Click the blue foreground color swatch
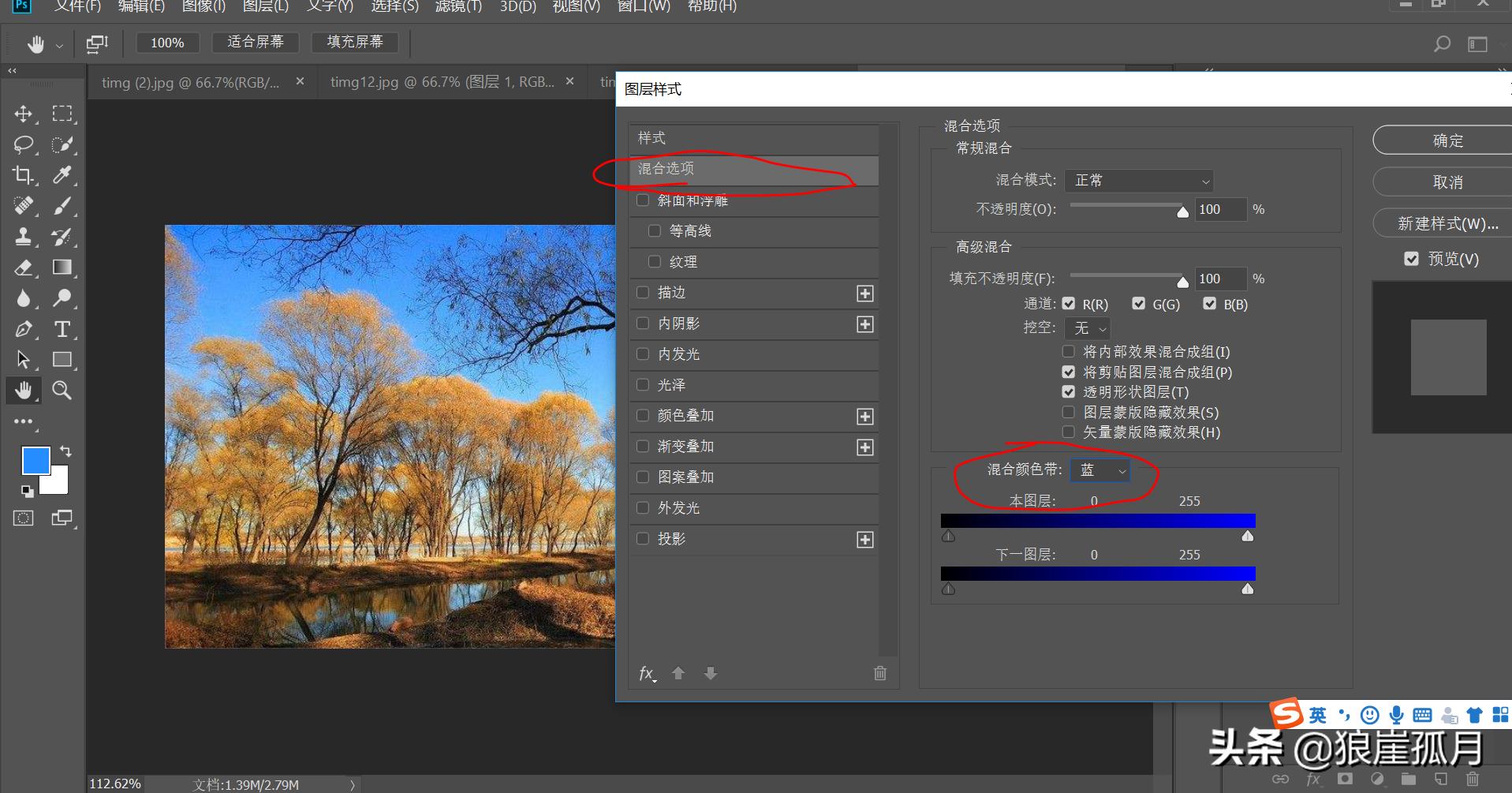Image resolution: width=1512 pixels, height=793 pixels. [35, 460]
